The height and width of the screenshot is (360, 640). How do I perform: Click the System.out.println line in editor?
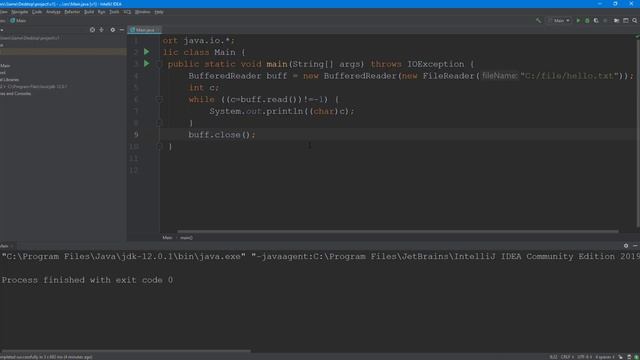pyautogui.click(x=282, y=111)
